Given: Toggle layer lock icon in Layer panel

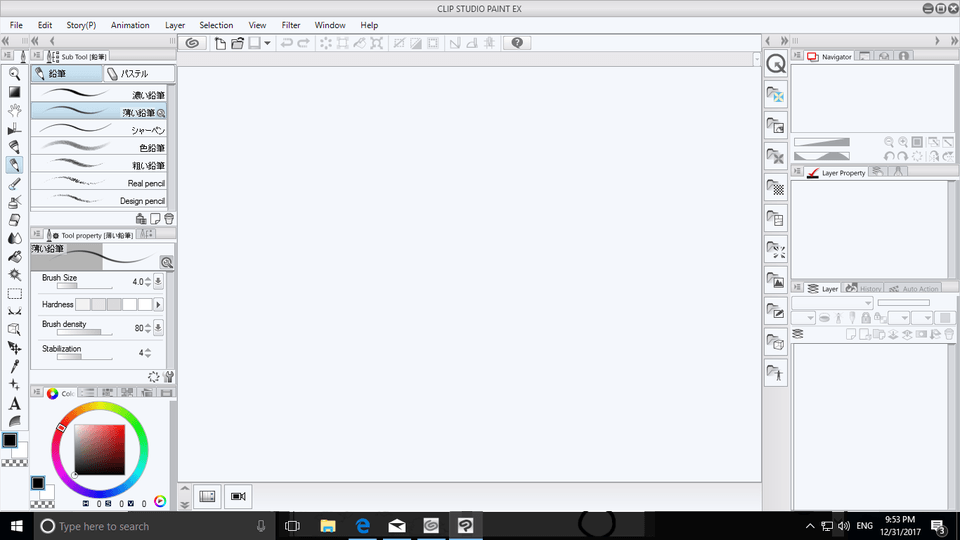Looking at the screenshot, I should pos(866,318).
